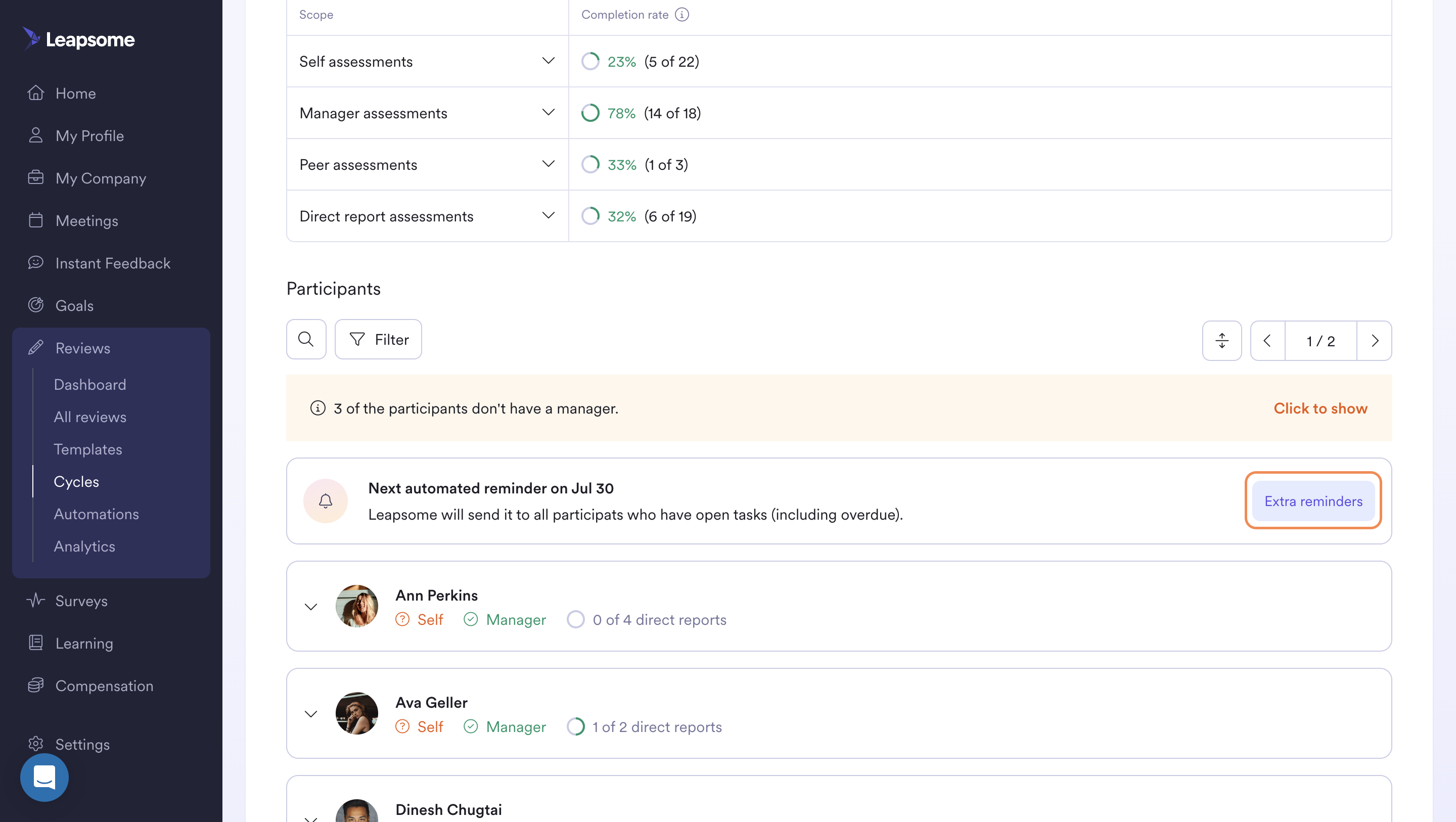
Task: Click the Learning book icon
Action: 35,642
